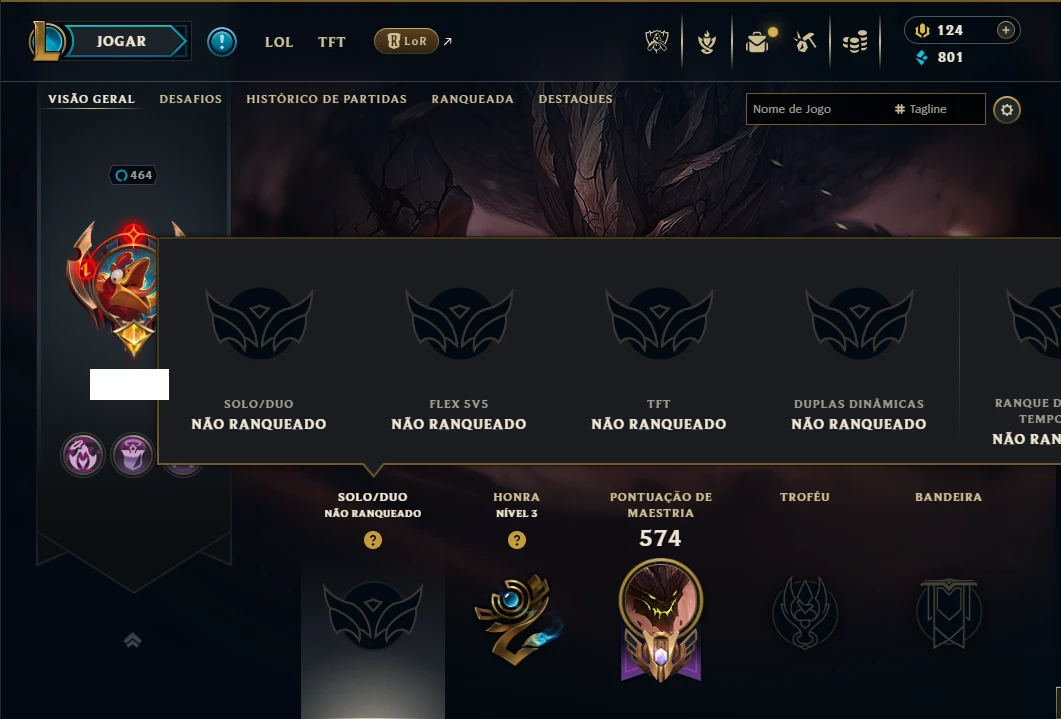Click the Solo/Duo help question mark

pyautogui.click(x=373, y=540)
